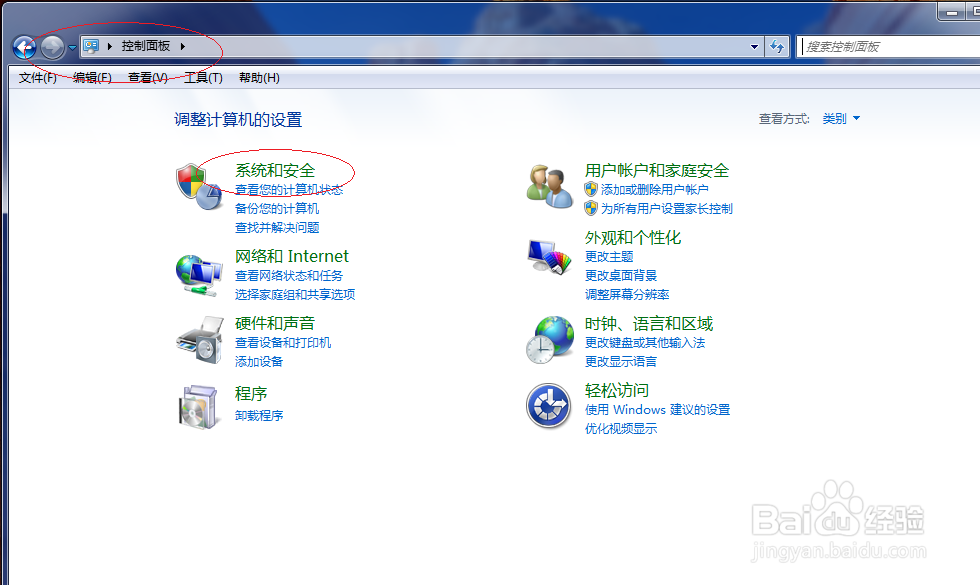
Task: Open the 类别 view mode dropdown
Action: click(x=841, y=119)
